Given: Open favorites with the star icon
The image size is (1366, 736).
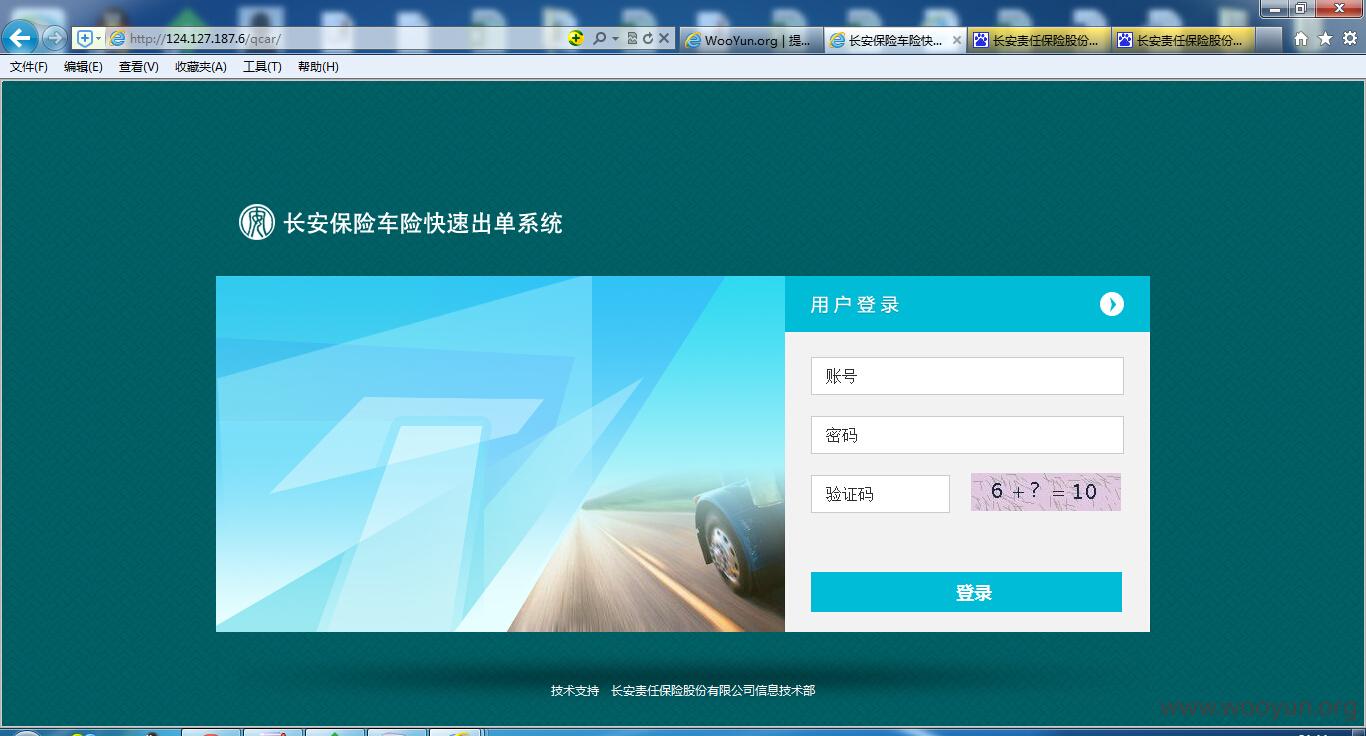Looking at the screenshot, I should pos(1325,38).
